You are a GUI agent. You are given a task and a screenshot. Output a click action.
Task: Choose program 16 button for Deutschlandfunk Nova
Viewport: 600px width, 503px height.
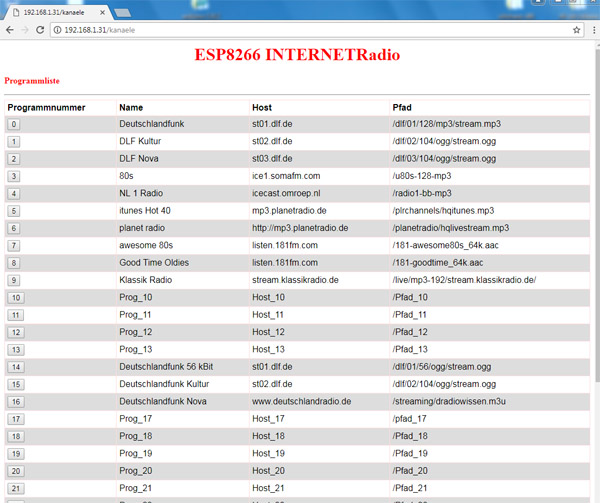pyautogui.click(x=15, y=401)
